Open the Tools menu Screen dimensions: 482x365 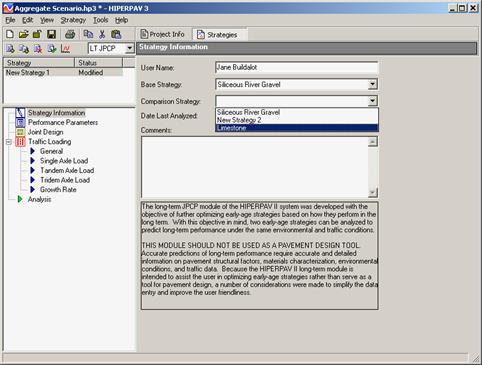point(100,20)
